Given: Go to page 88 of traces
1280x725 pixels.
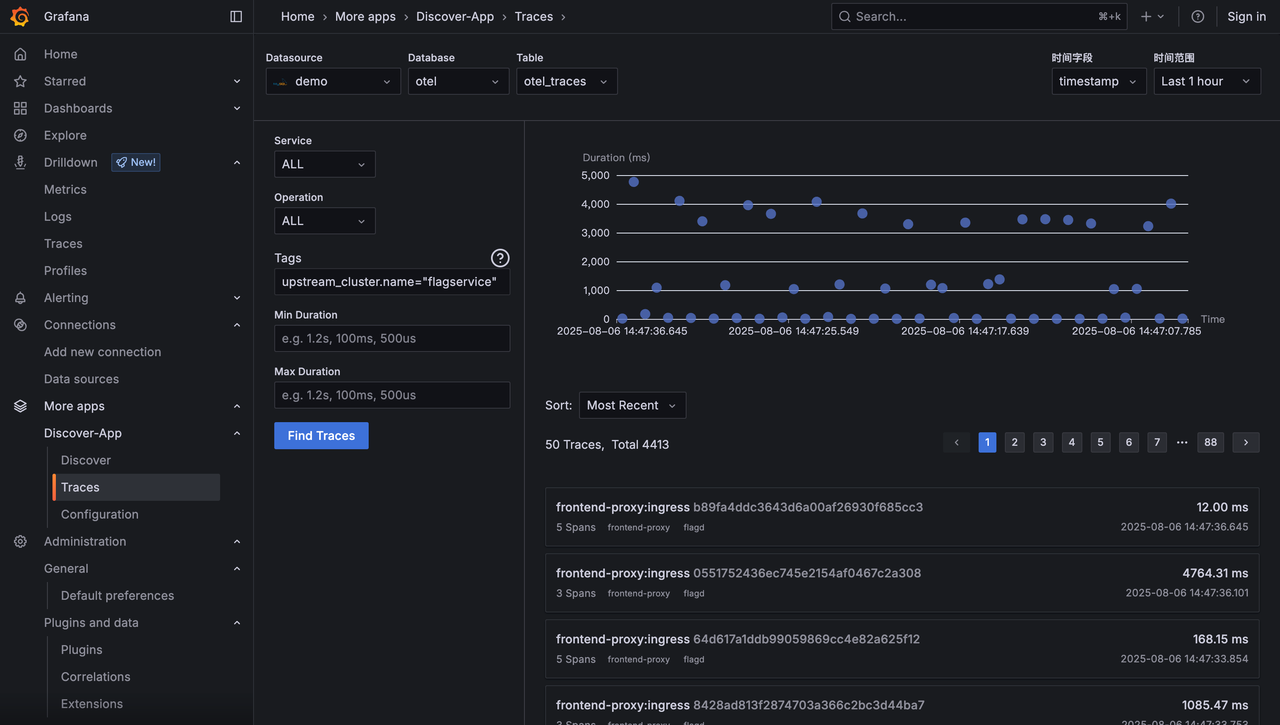Looking at the screenshot, I should pyautogui.click(x=1211, y=442).
